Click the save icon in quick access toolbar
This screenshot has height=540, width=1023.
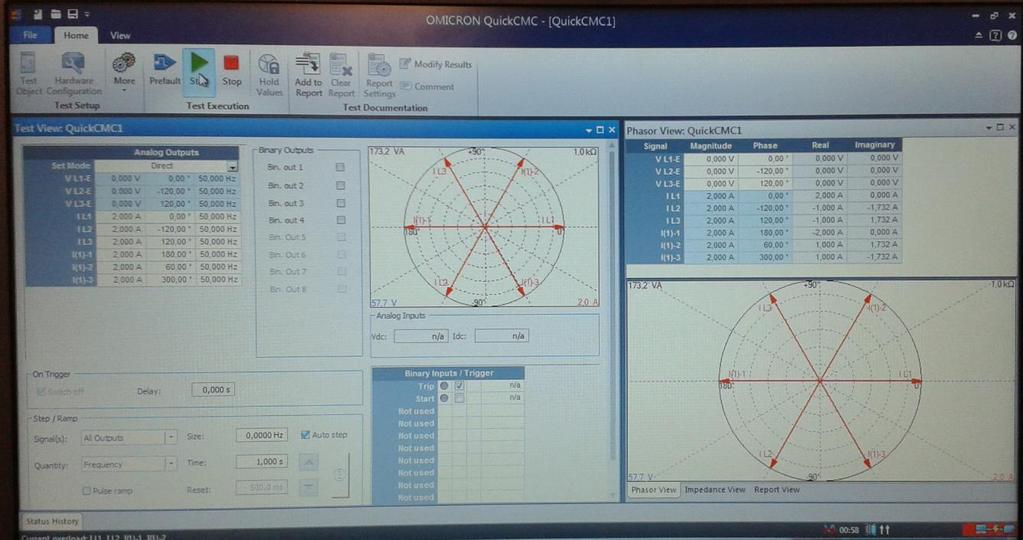(x=72, y=14)
